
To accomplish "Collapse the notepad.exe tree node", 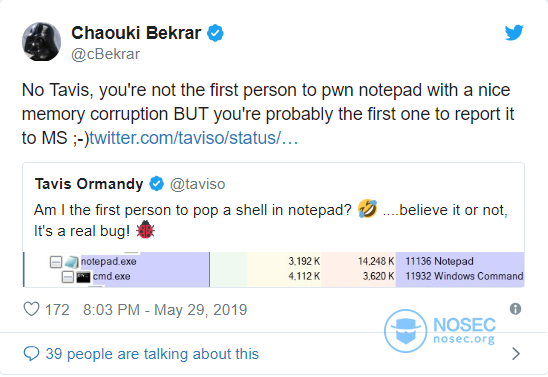I will 56,262.
